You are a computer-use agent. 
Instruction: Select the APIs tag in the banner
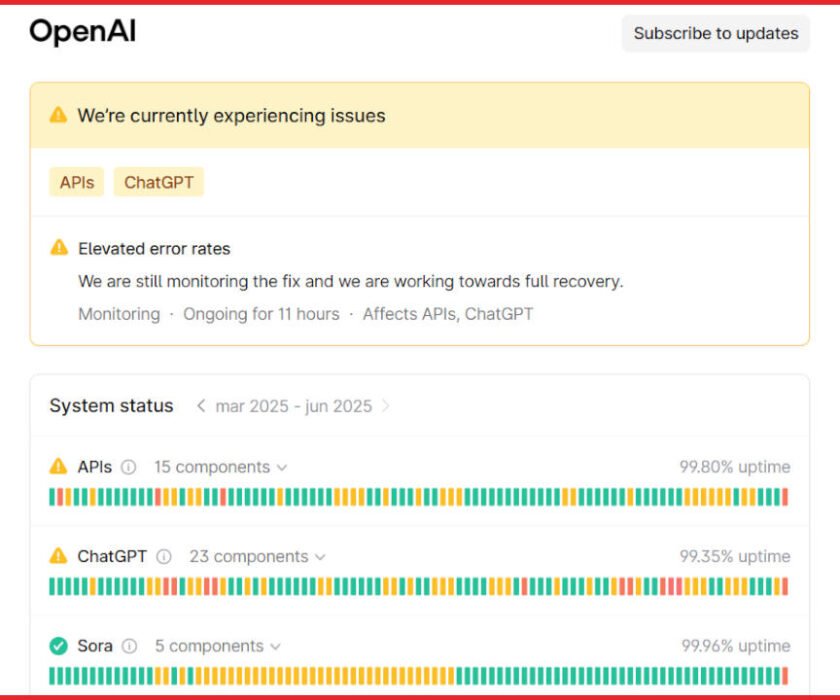[77, 182]
